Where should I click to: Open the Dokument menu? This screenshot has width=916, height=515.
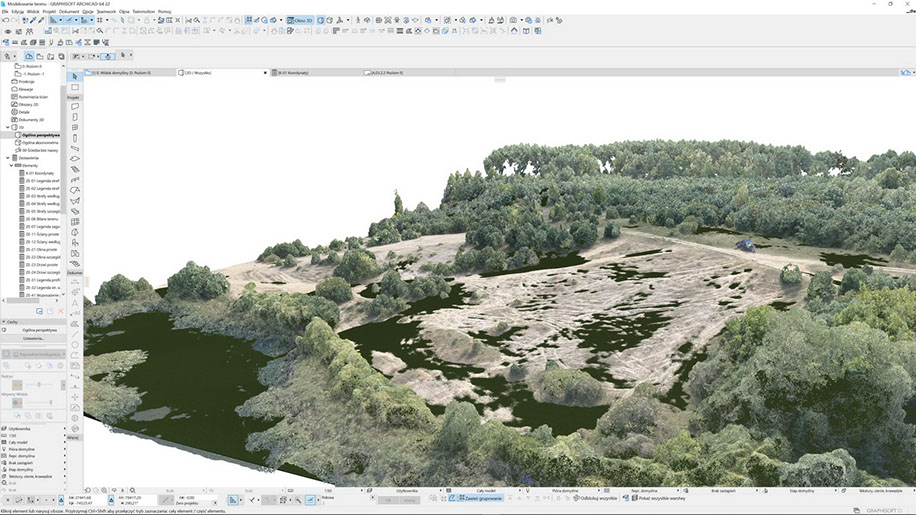click(69, 11)
